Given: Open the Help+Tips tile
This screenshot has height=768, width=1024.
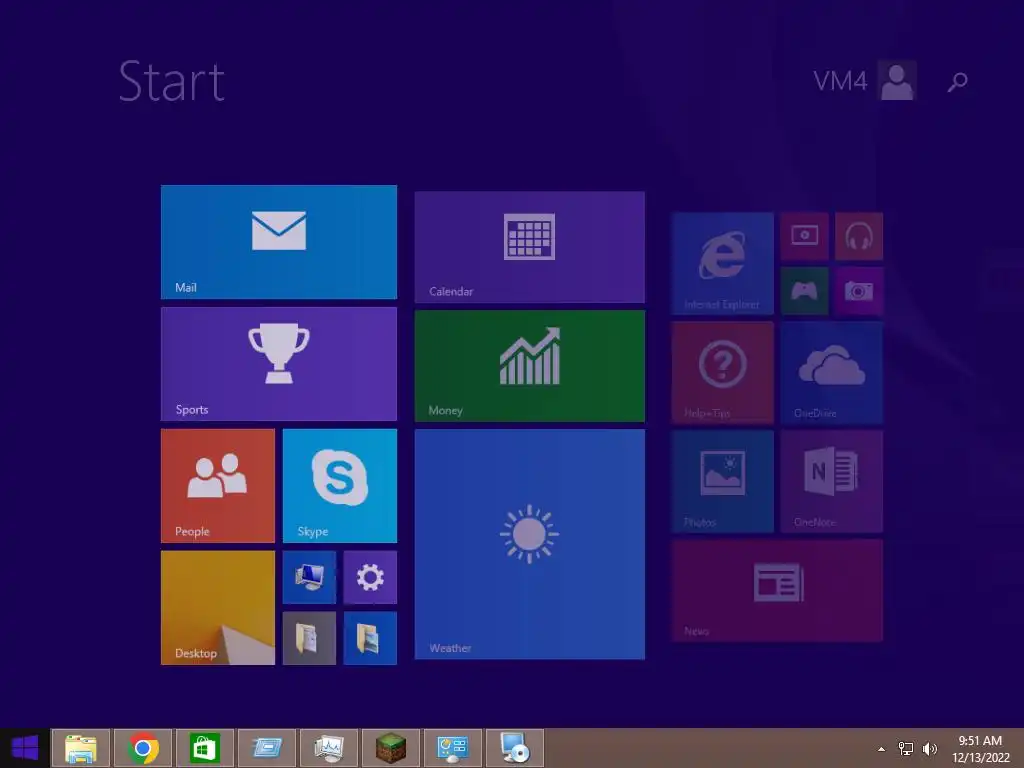Looking at the screenshot, I should click(722, 372).
